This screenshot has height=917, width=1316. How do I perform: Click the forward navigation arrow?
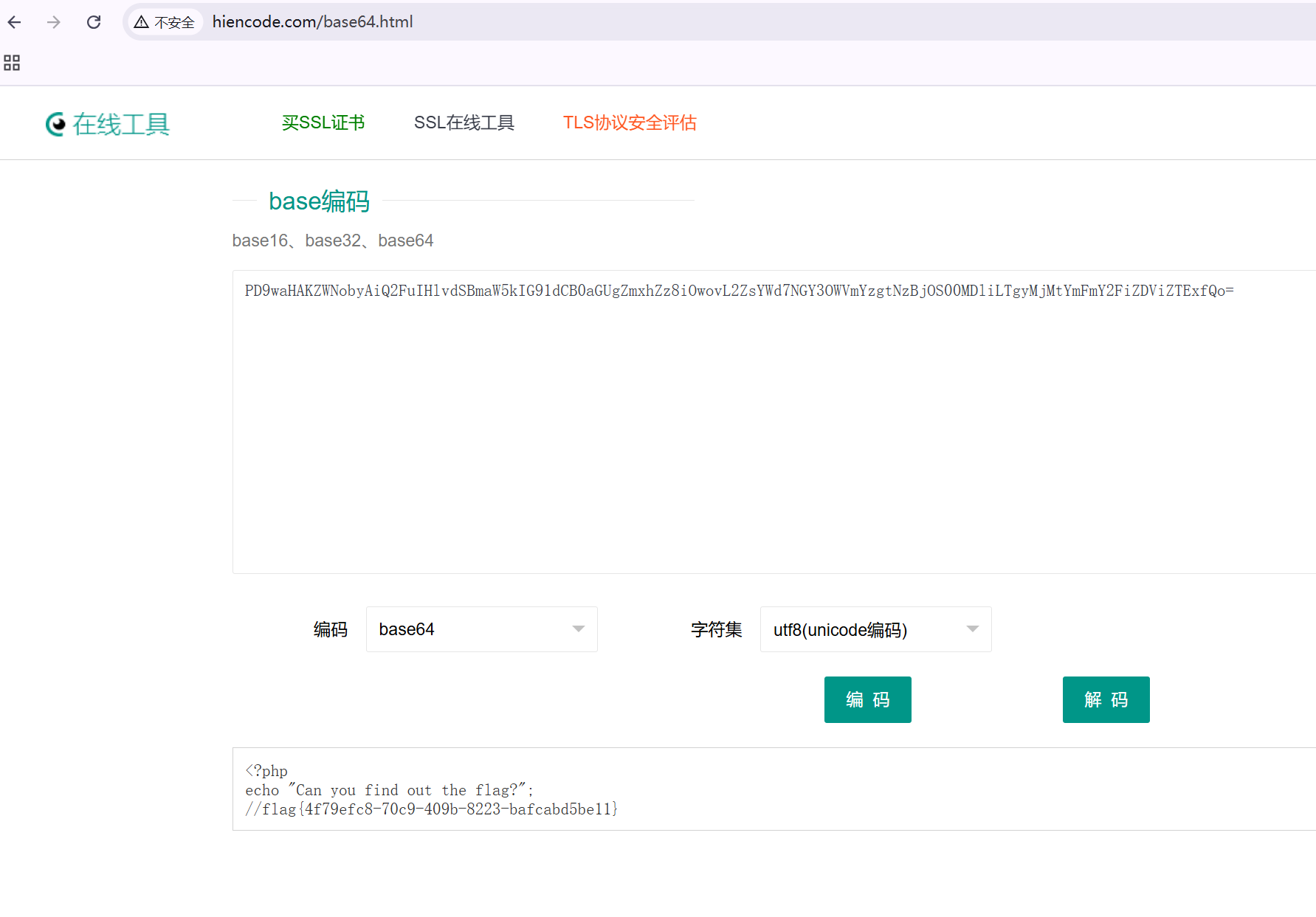click(x=54, y=22)
